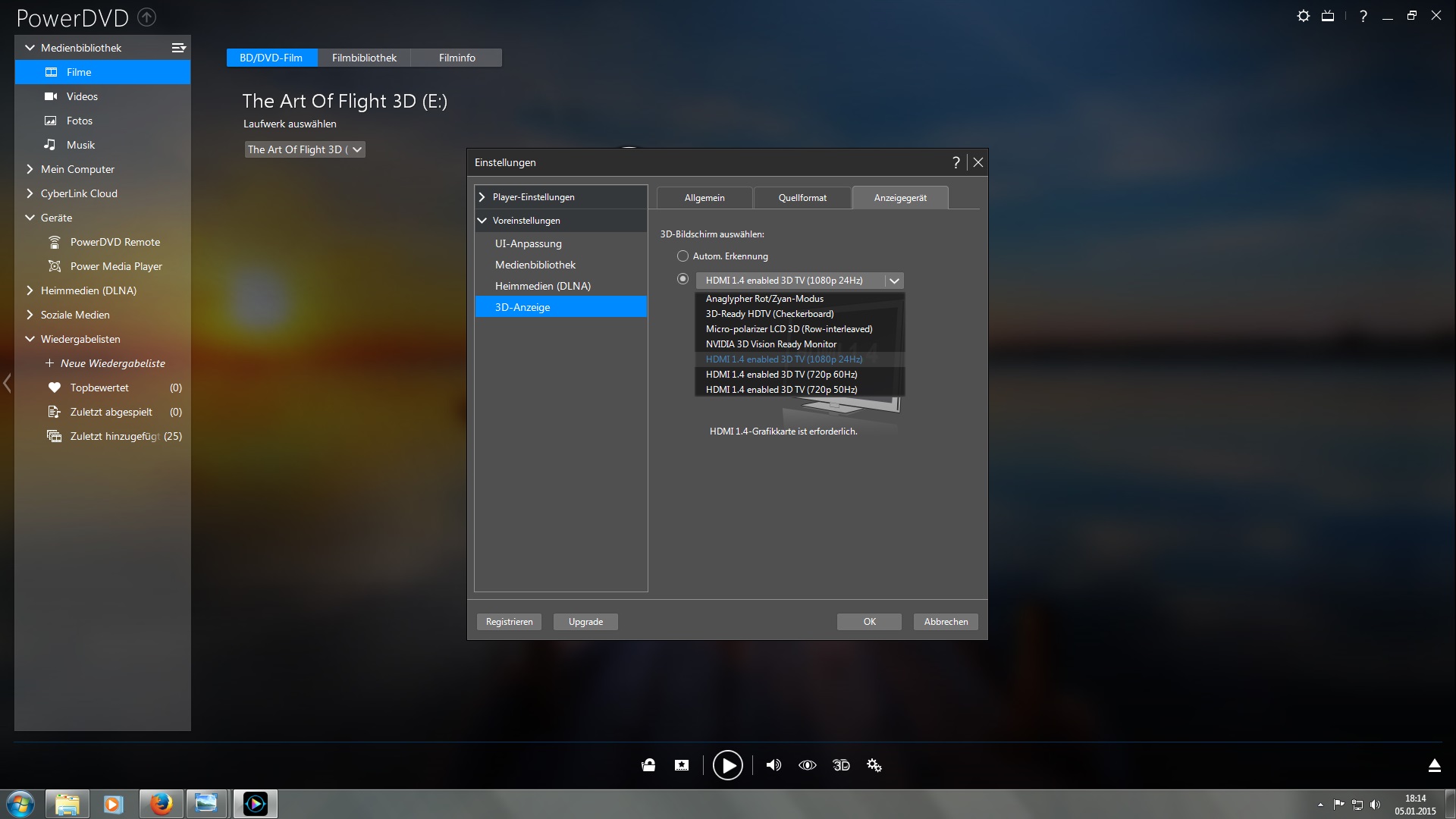
Task: Collapse the Wiedergabelisten section
Action: pos(30,339)
